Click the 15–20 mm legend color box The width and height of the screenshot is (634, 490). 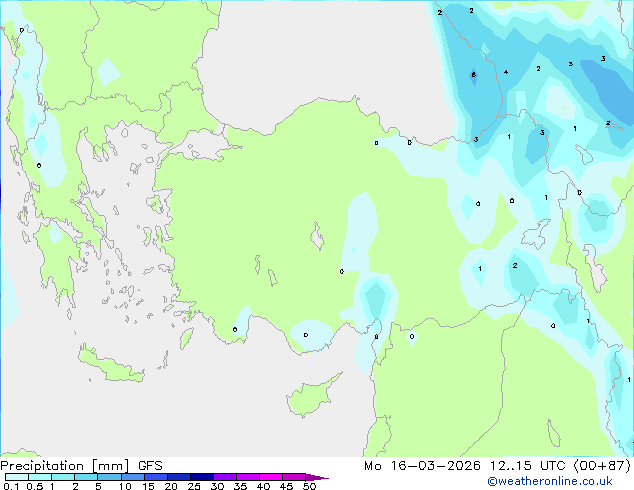point(155,477)
